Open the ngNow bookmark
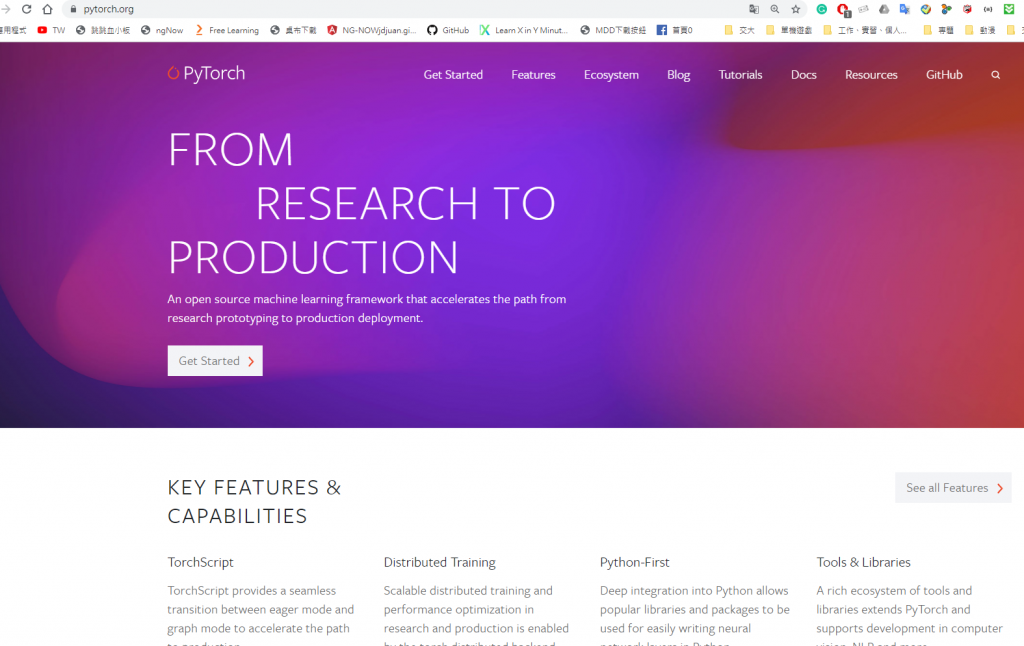Image resolution: width=1024 pixels, height=646 pixels. click(162, 30)
